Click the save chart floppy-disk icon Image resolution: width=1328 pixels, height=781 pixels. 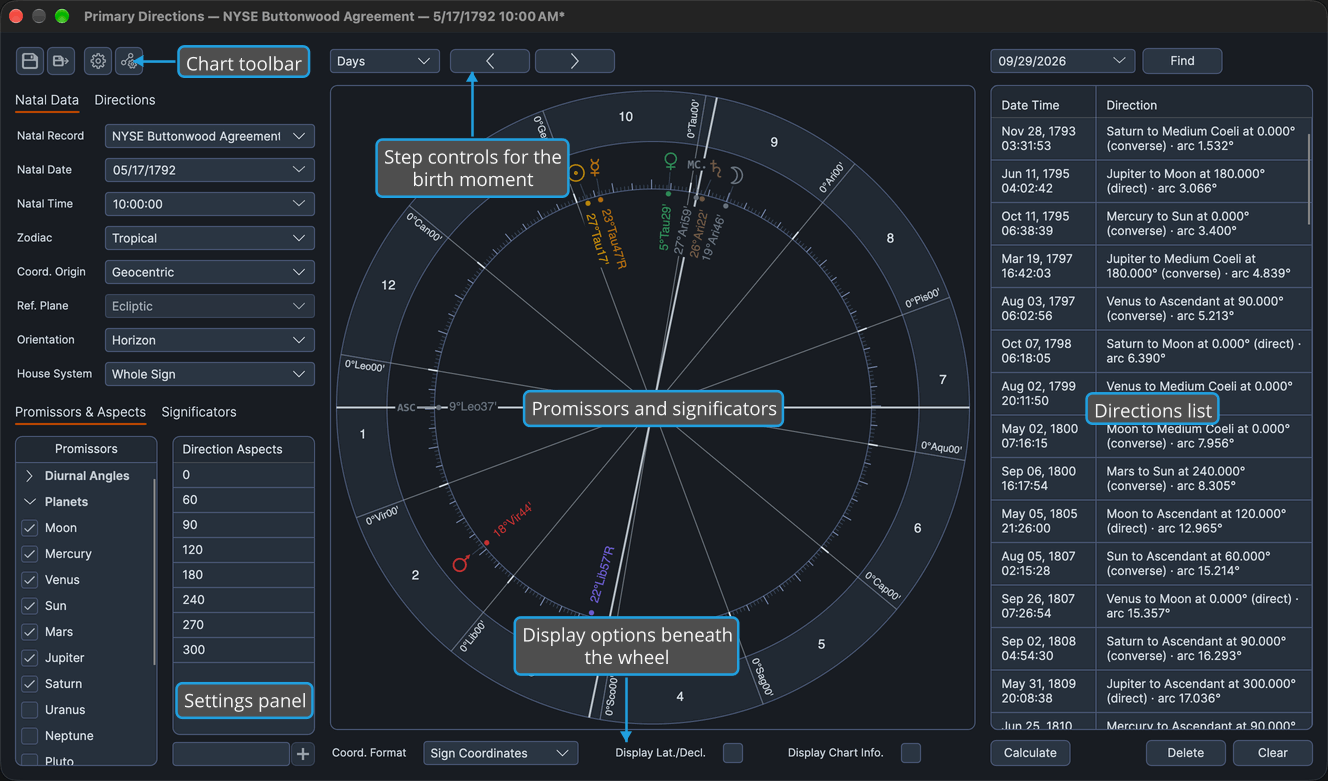coord(30,61)
